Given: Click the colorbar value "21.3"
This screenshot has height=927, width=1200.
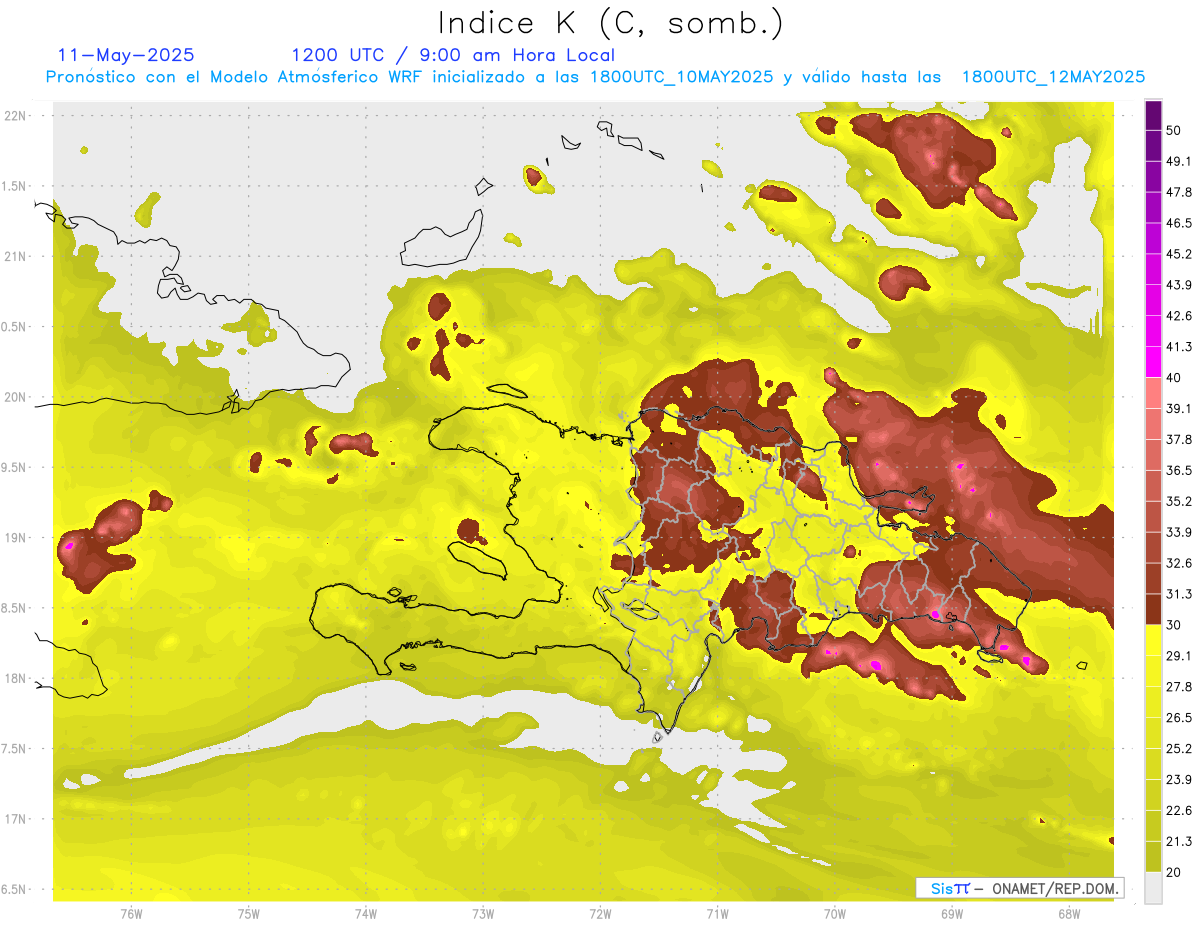Looking at the screenshot, I should [x=1179, y=841].
